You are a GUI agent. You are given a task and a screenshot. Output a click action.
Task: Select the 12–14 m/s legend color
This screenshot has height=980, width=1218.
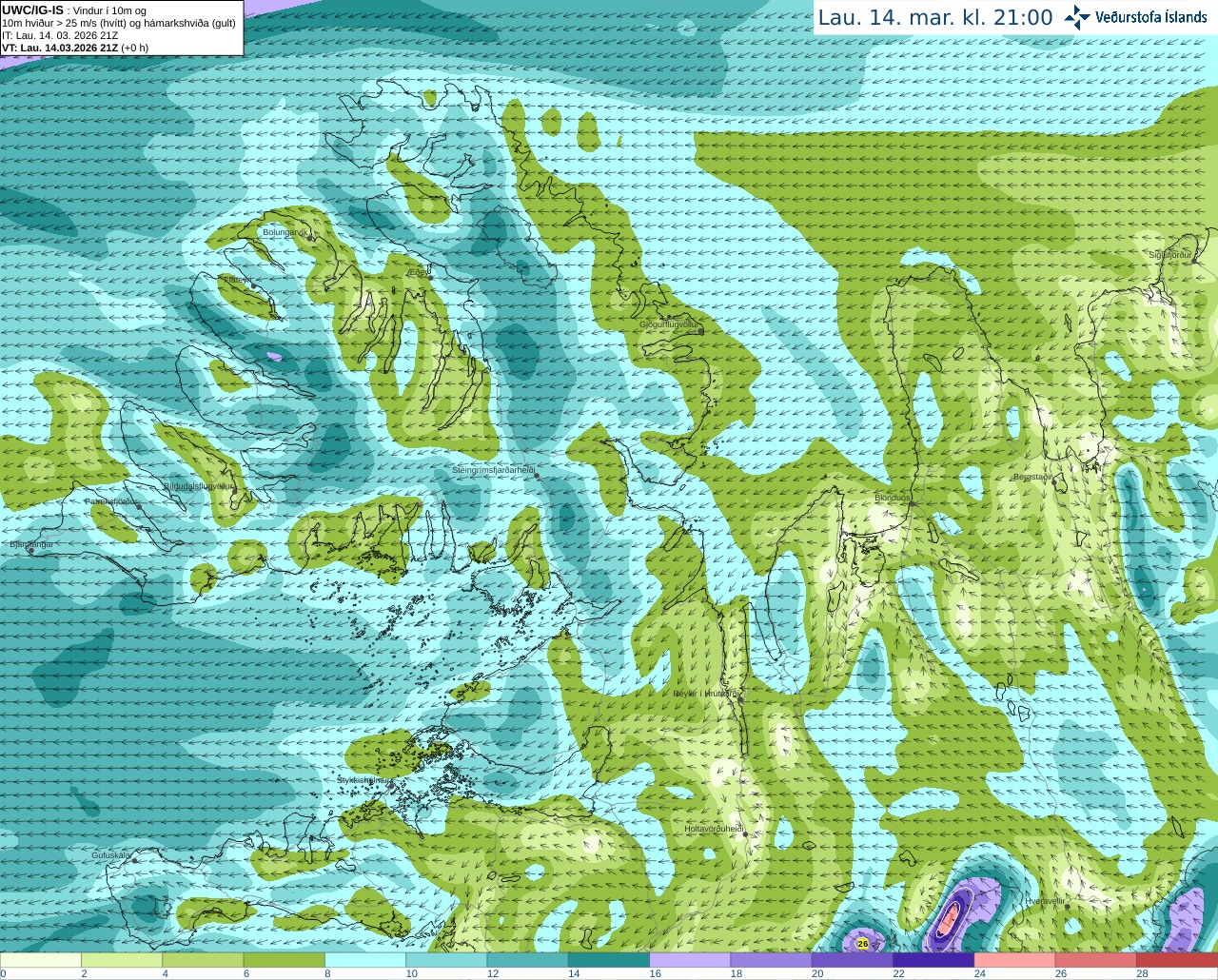click(x=527, y=960)
